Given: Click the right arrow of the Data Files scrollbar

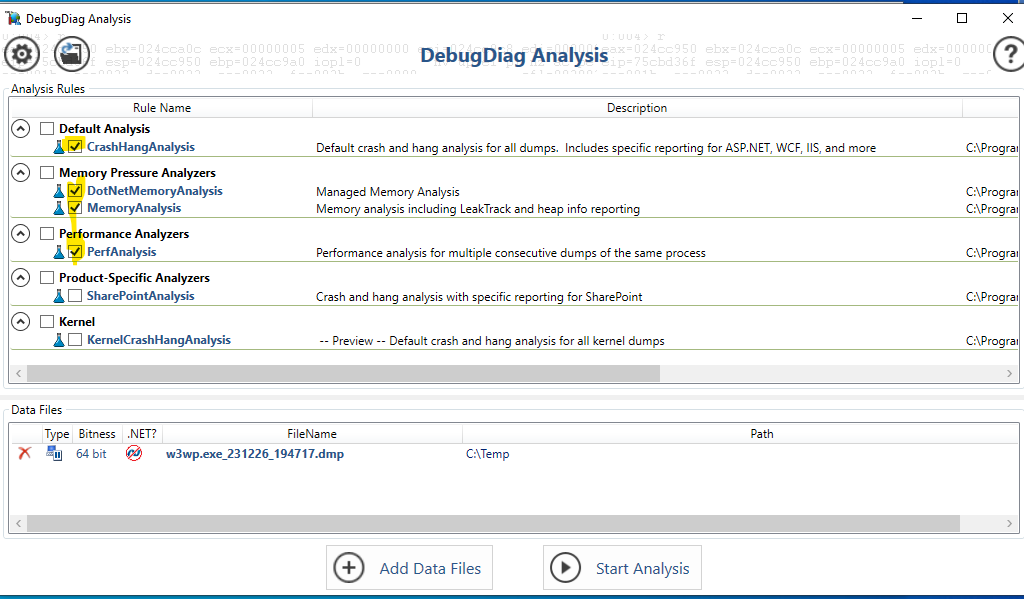Looking at the screenshot, I should pyautogui.click(x=1010, y=523).
